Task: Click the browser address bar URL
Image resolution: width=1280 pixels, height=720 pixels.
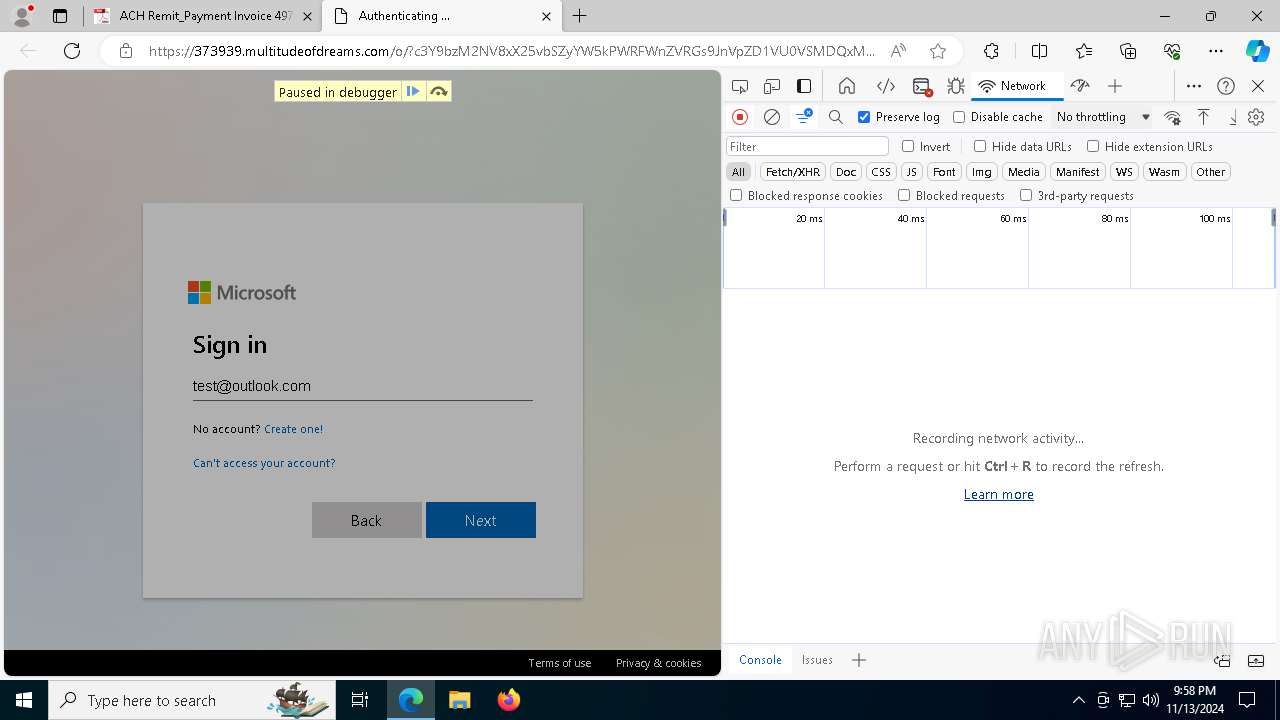Action: pos(510,51)
